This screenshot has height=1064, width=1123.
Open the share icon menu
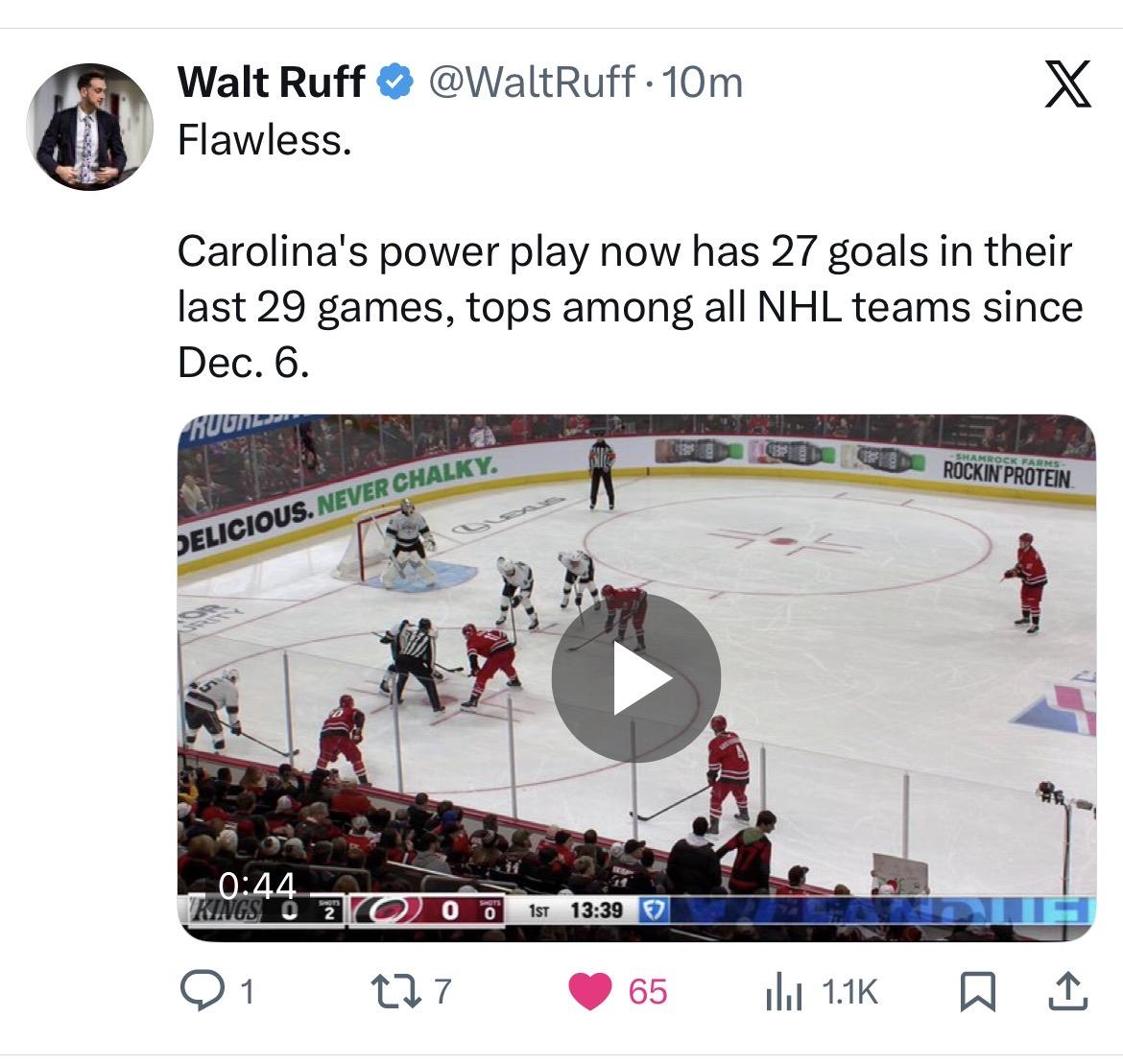(1068, 991)
